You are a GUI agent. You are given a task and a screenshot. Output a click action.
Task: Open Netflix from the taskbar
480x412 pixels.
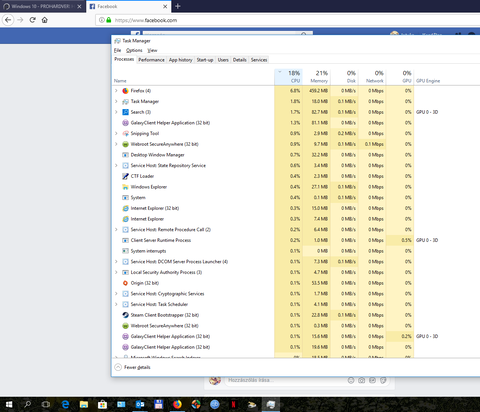coord(233,404)
